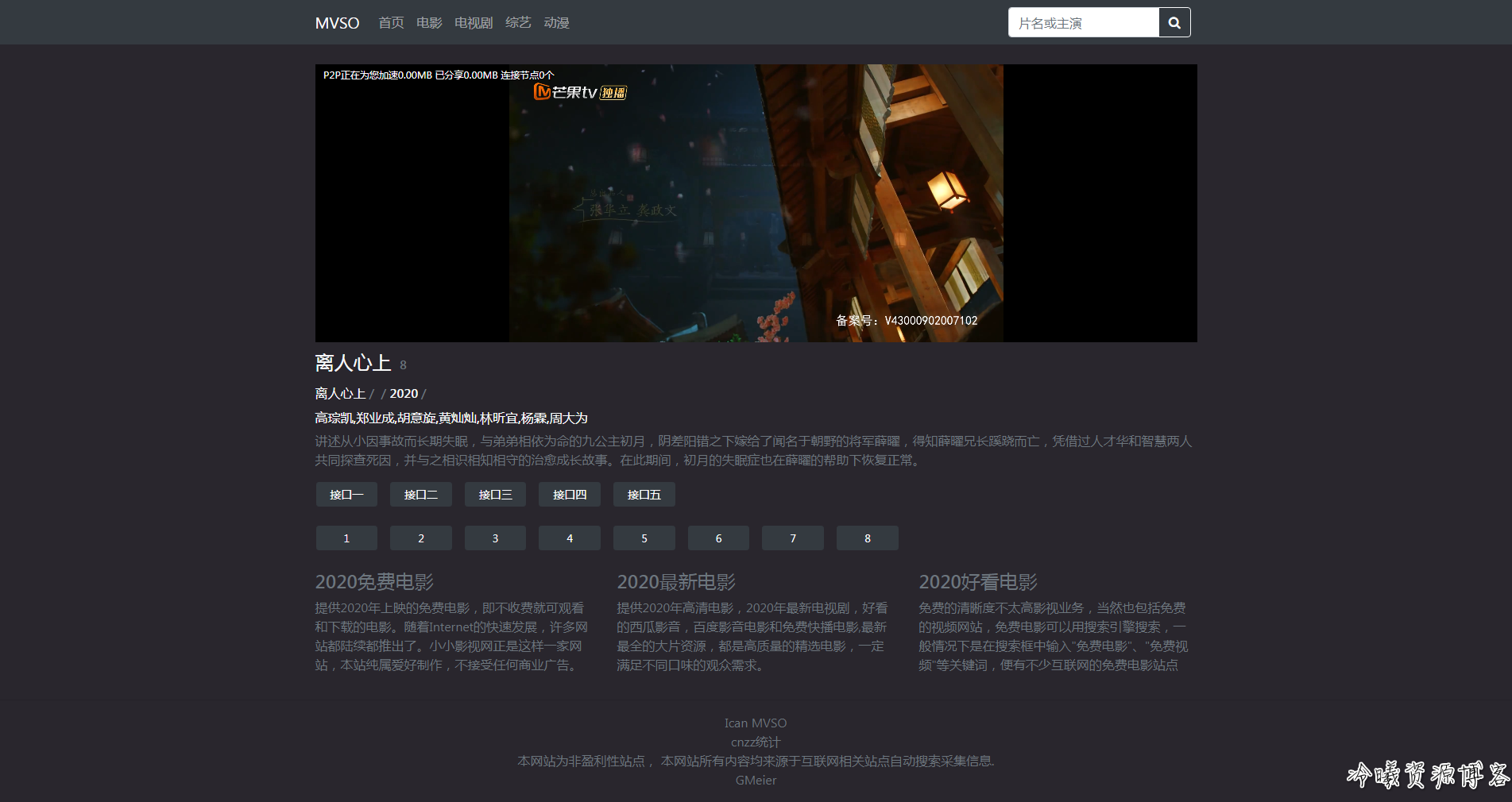Click the 2020免费电影 heading
Image resolution: width=1512 pixels, height=802 pixels.
(x=374, y=582)
